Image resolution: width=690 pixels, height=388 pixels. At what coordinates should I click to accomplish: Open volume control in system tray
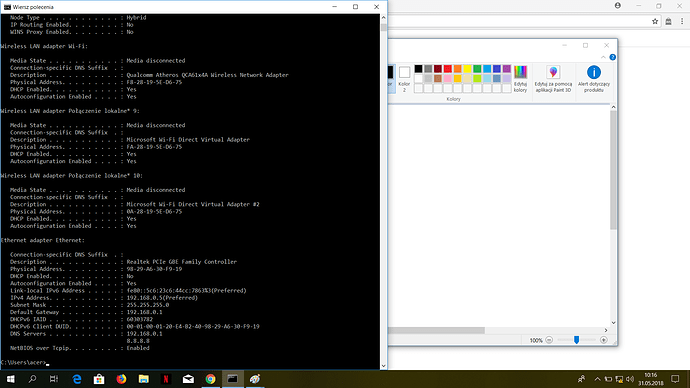pos(630,379)
